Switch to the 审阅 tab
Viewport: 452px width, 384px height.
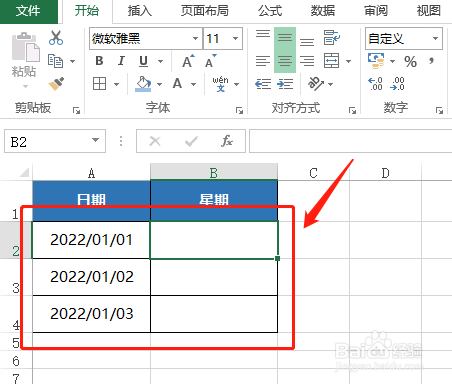pyautogui.click(x=376, y=11)
